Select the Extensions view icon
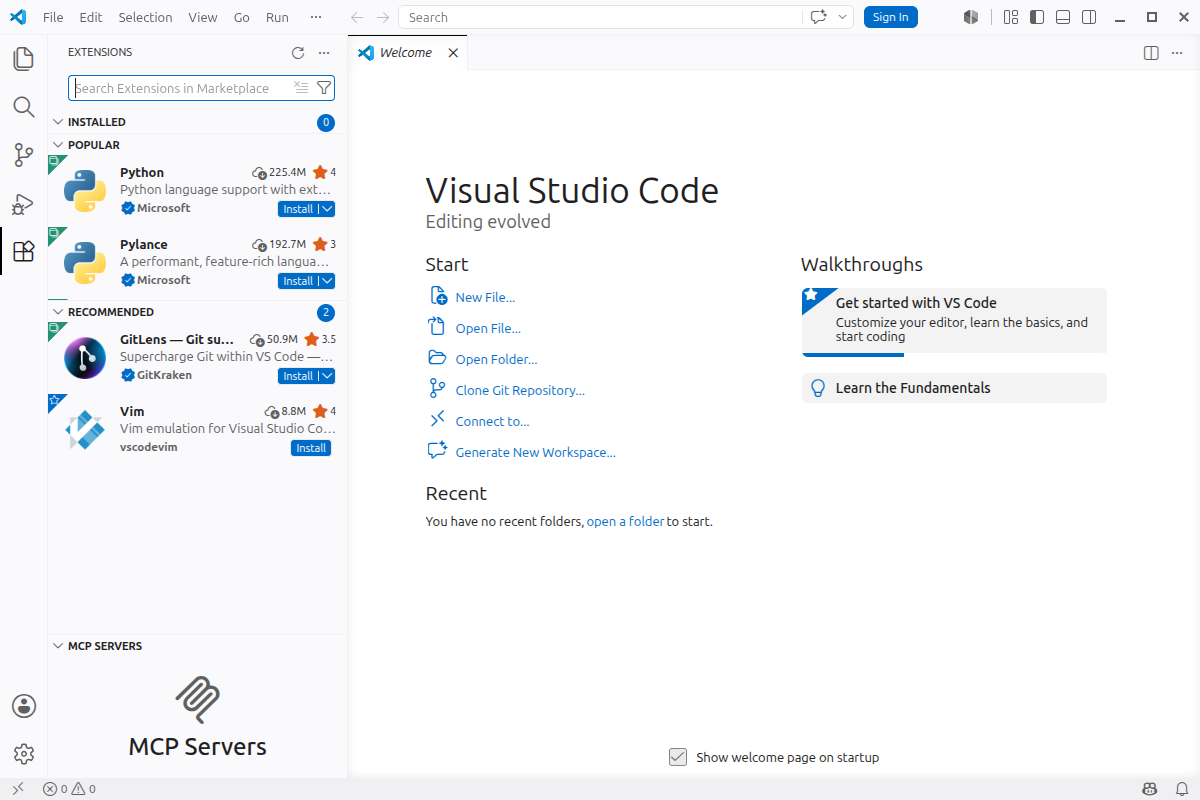Screen dimensions: 1200x800 tap(23, 251)
